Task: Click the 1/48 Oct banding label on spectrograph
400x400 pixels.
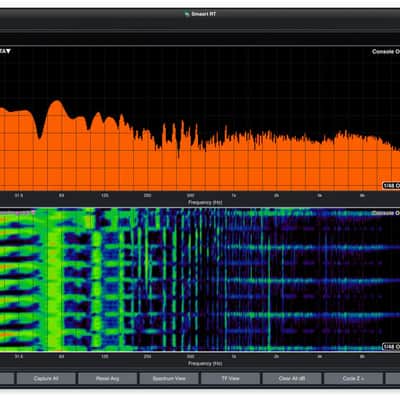Action: [x=391, y=347]
